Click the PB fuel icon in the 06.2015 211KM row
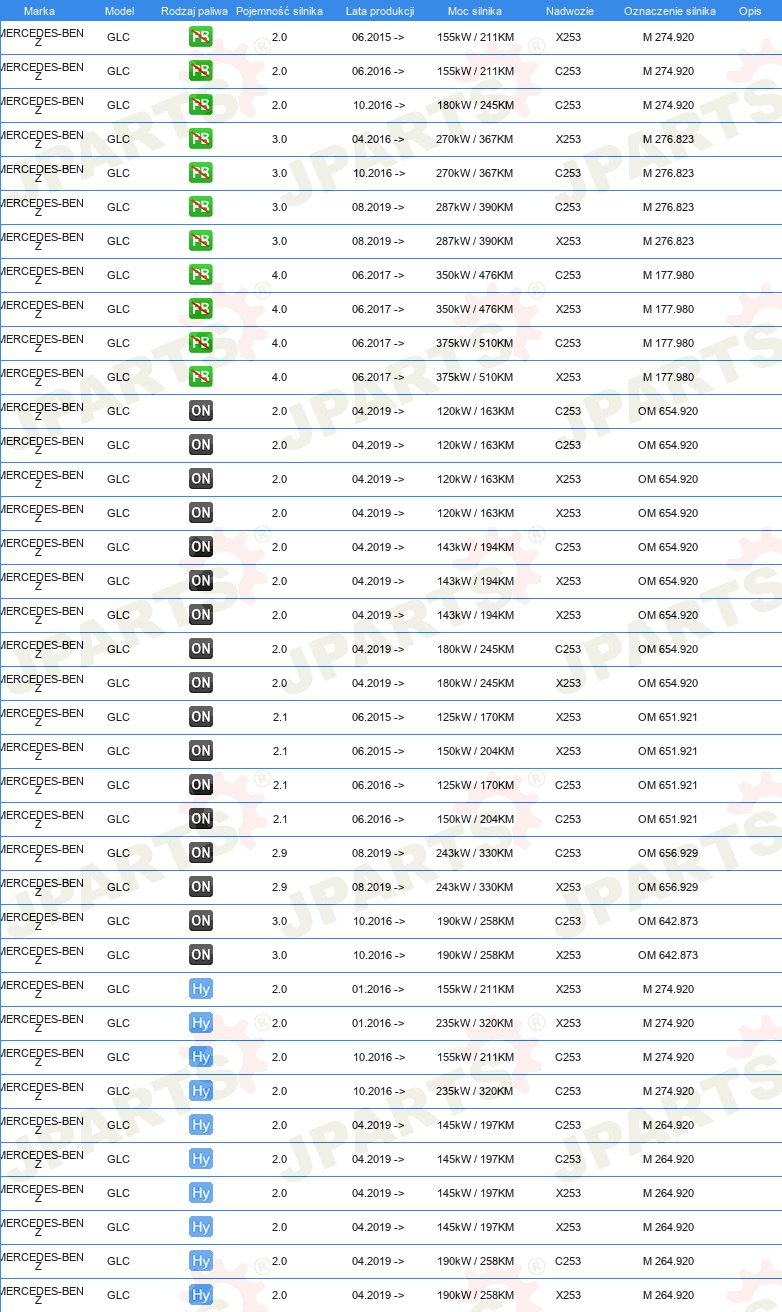Image resolution: width=782 pixels, height=1312 pixels. (x=201, y=38)
